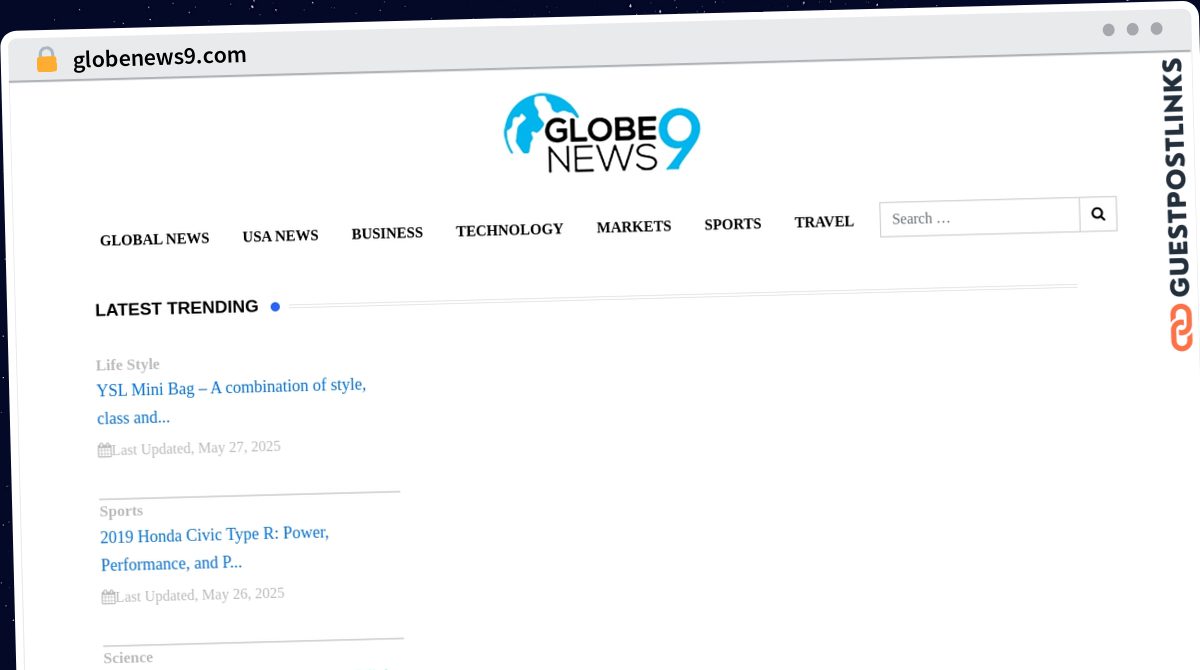Open the 2019 Honda Civic Type R article

pos(215,548)
